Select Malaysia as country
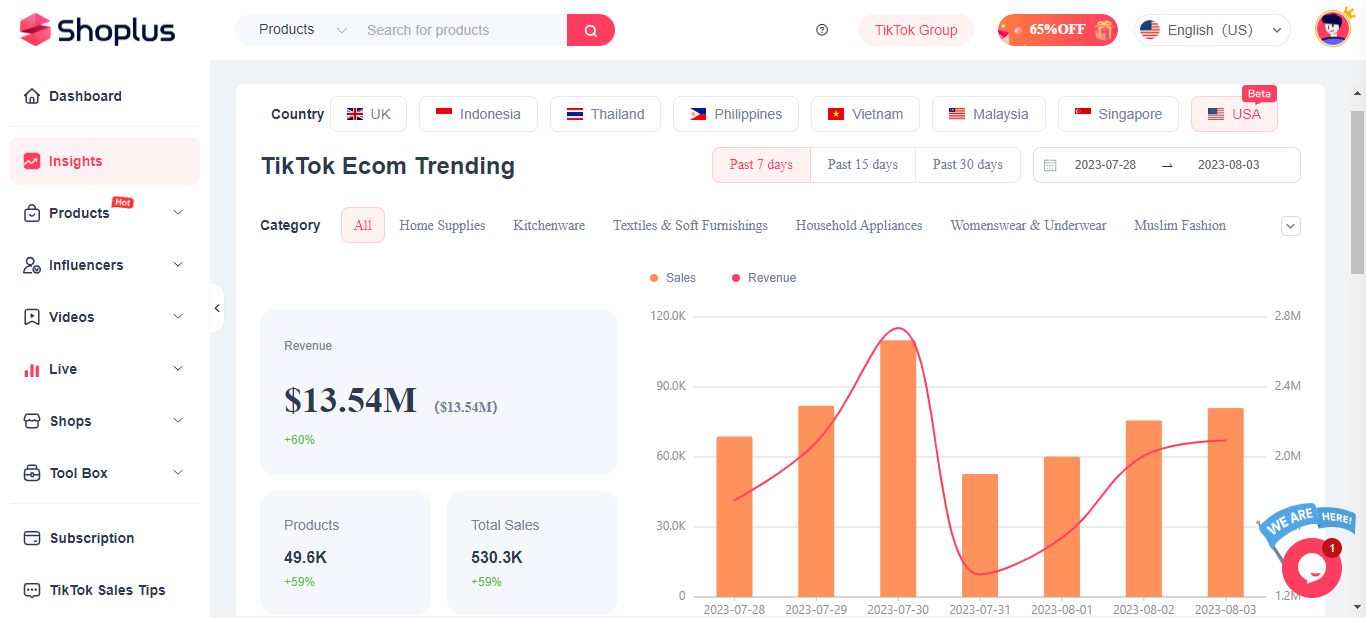 [988, 114]
